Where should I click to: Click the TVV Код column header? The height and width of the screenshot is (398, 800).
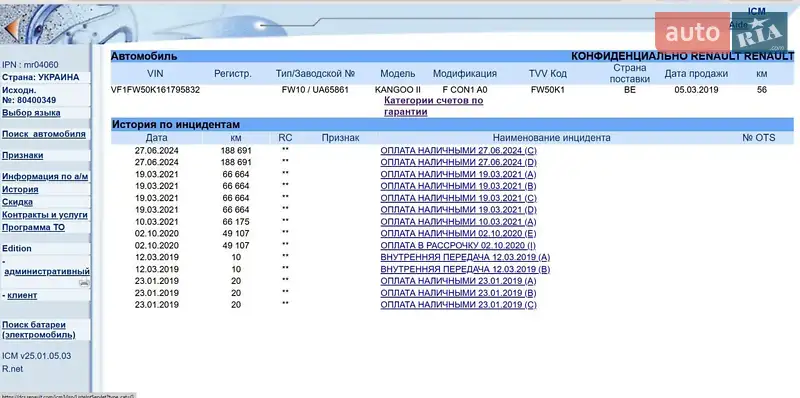547,73
